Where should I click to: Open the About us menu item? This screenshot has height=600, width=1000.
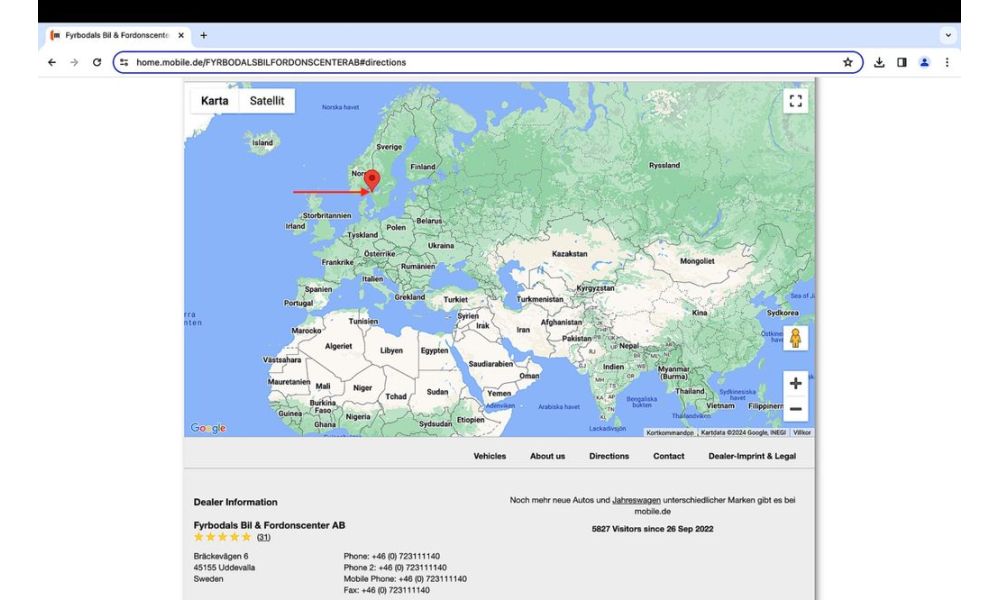(547, 456)
